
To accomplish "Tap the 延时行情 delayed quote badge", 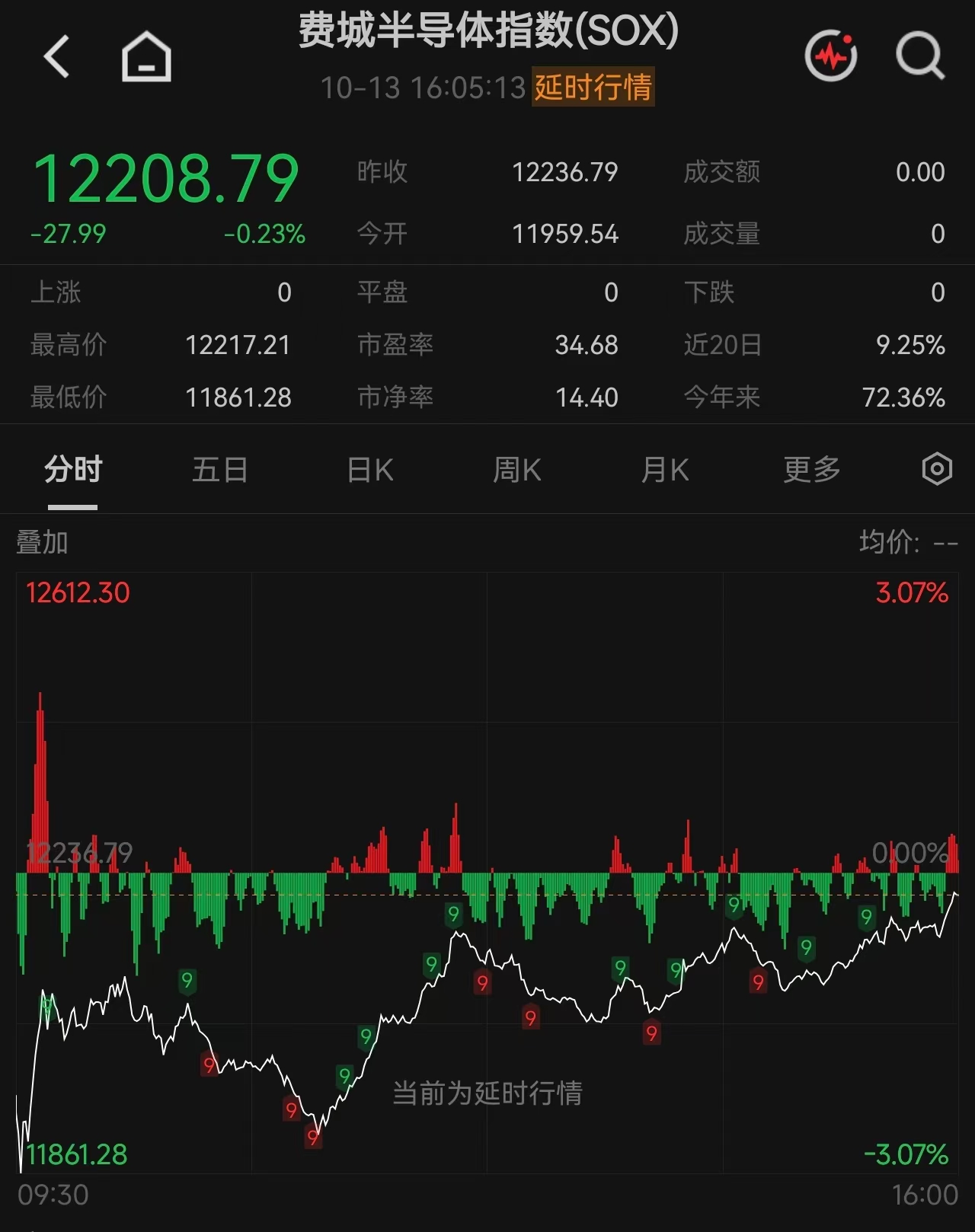I will click(593, 87).
